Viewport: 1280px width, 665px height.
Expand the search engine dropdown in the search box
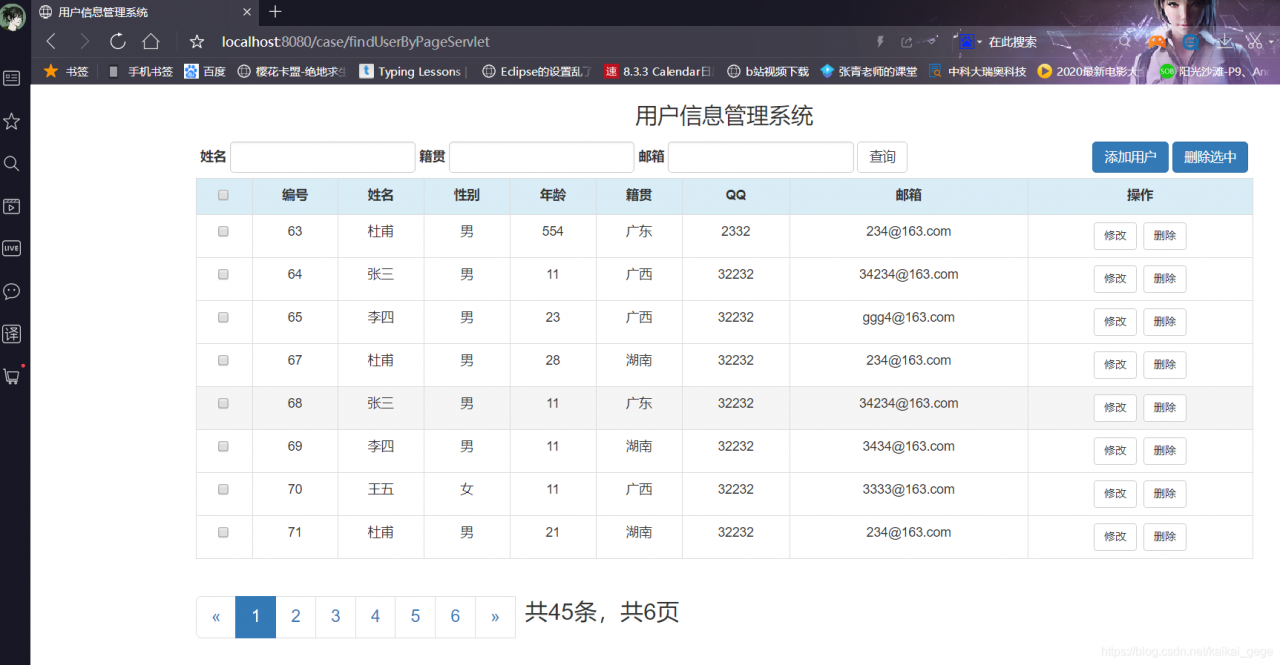pyautogui.click(x=977, y=41)
